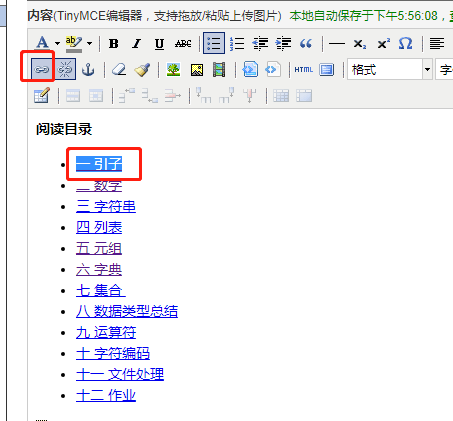Toggle italic formatting
453x421 pixels.
tap(136, 44)
